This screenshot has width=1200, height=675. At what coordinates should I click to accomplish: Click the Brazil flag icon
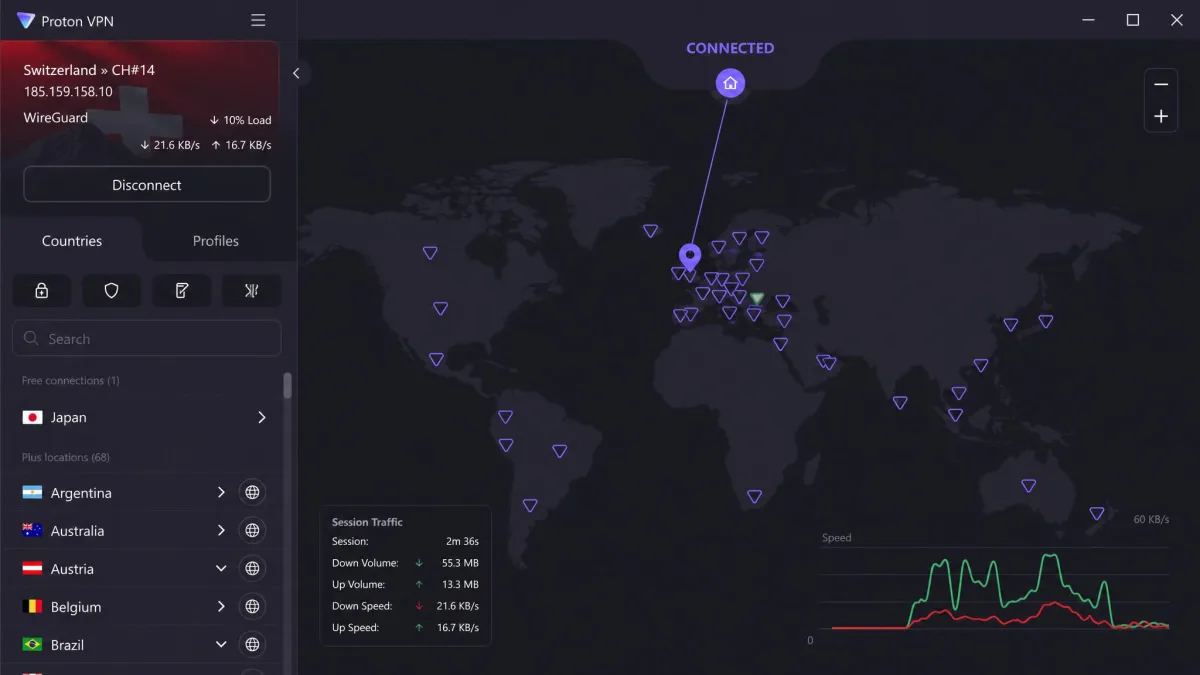(32, 645)
